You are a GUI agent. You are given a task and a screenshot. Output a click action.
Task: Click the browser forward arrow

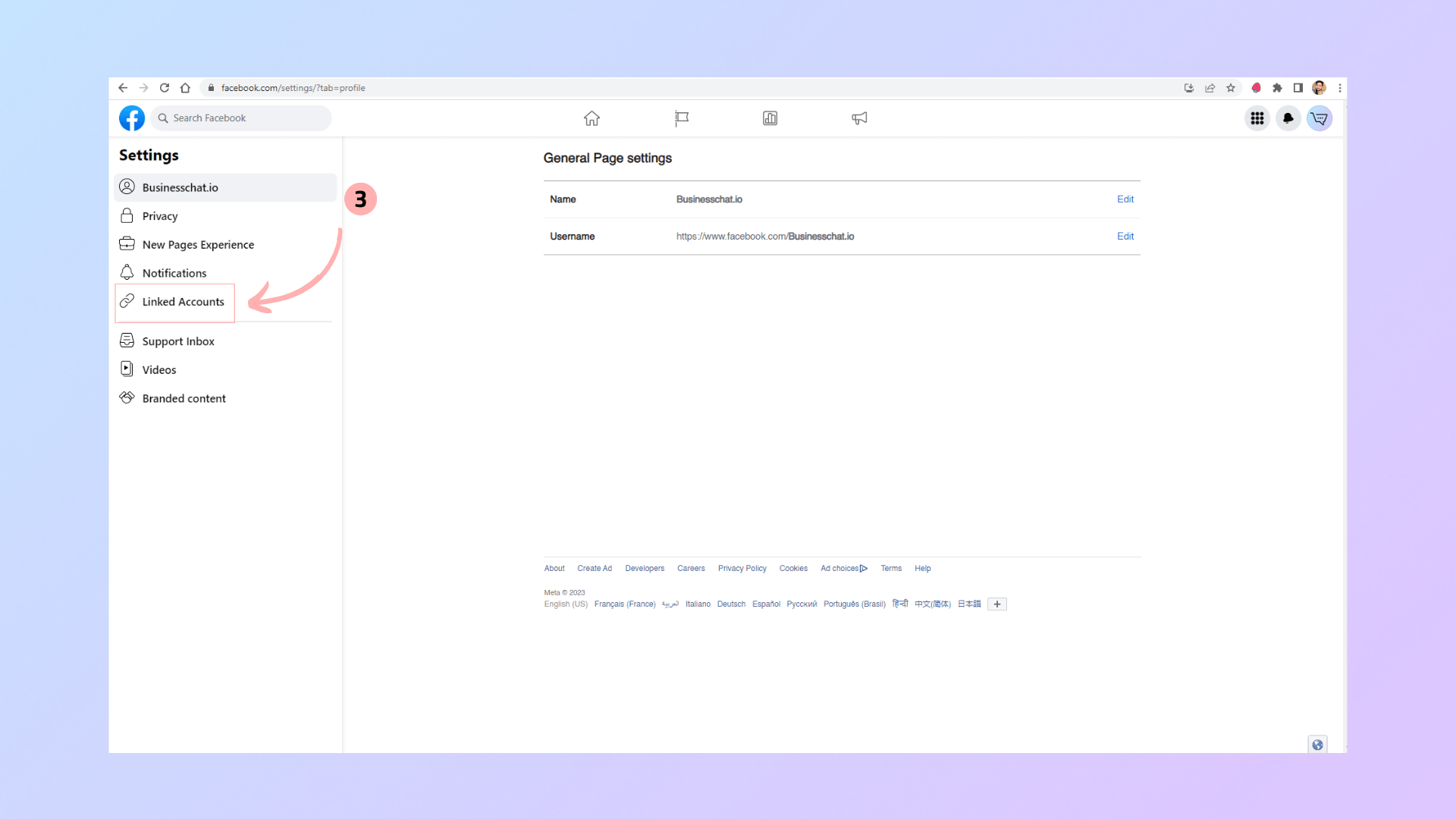tap(143, 88)
